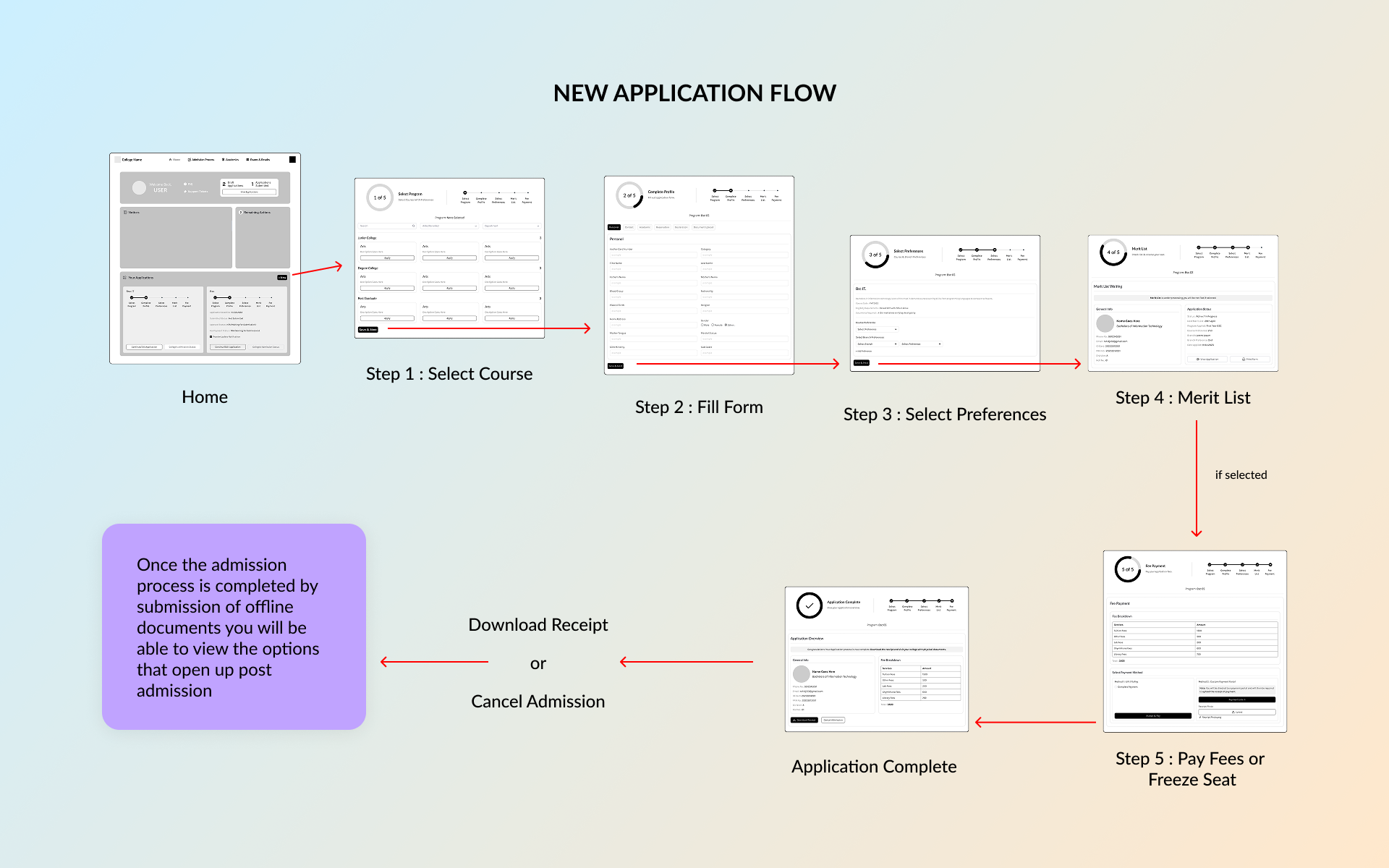Open Support Tickets in the Home banner
This screenshot has width=1389, height=868.
tap(196, 192)
